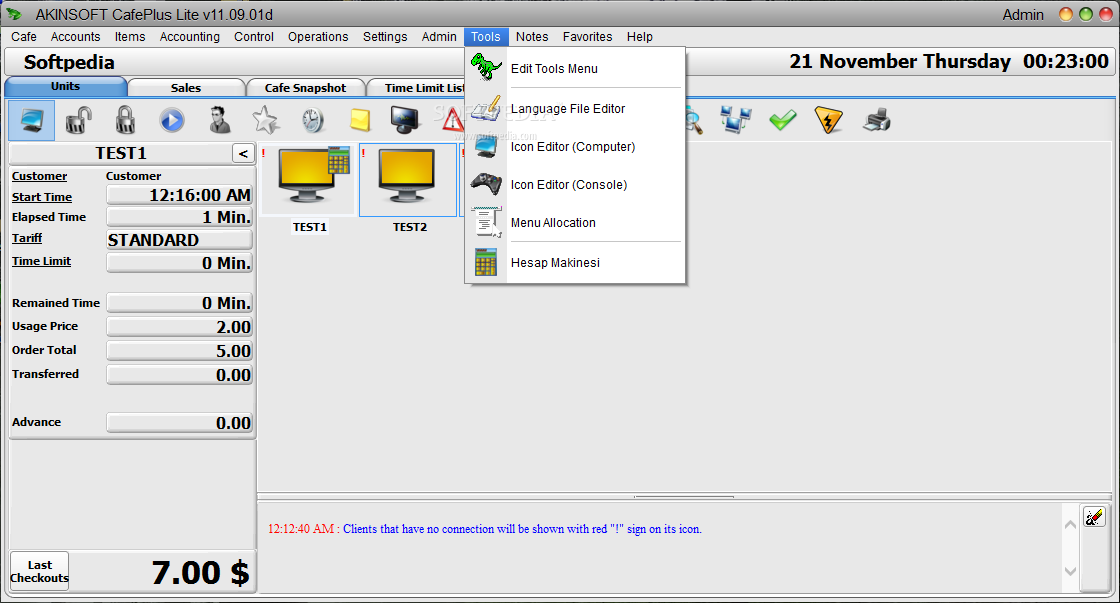Viewport: 1120px width, 603px height.
Task: Open the Operations menu
Action: (x=318, y=36)
